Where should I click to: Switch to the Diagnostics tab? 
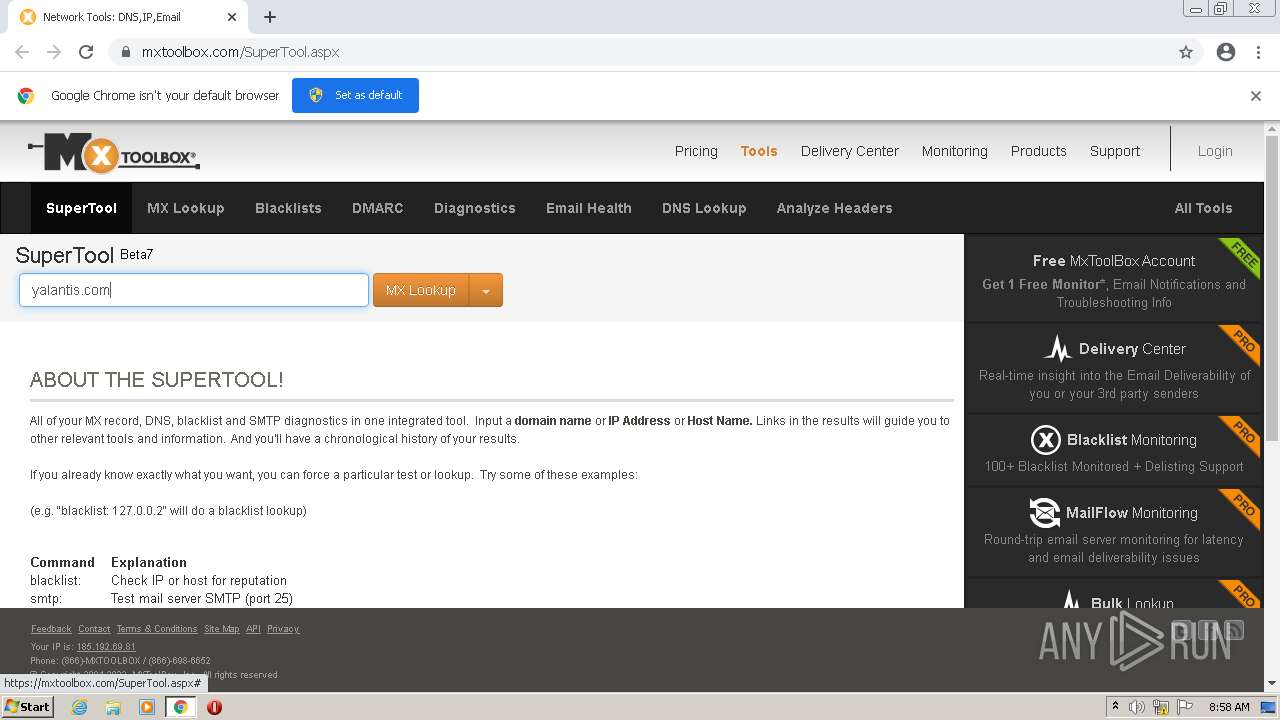(x=475, y=208)
